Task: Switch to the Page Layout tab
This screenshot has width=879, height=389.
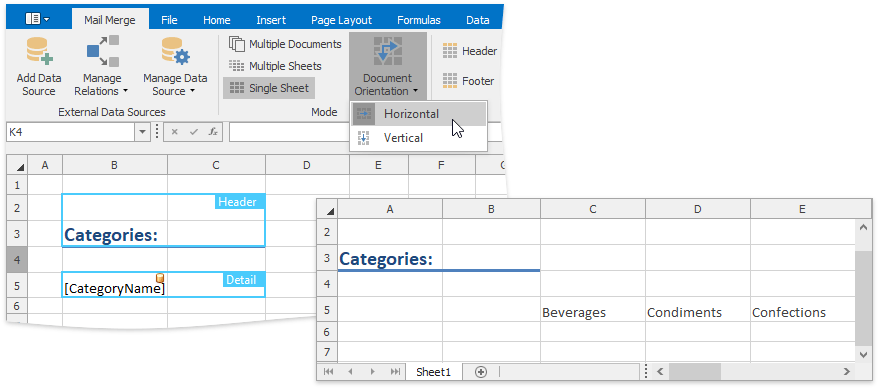Action: (x=341, y=20)
